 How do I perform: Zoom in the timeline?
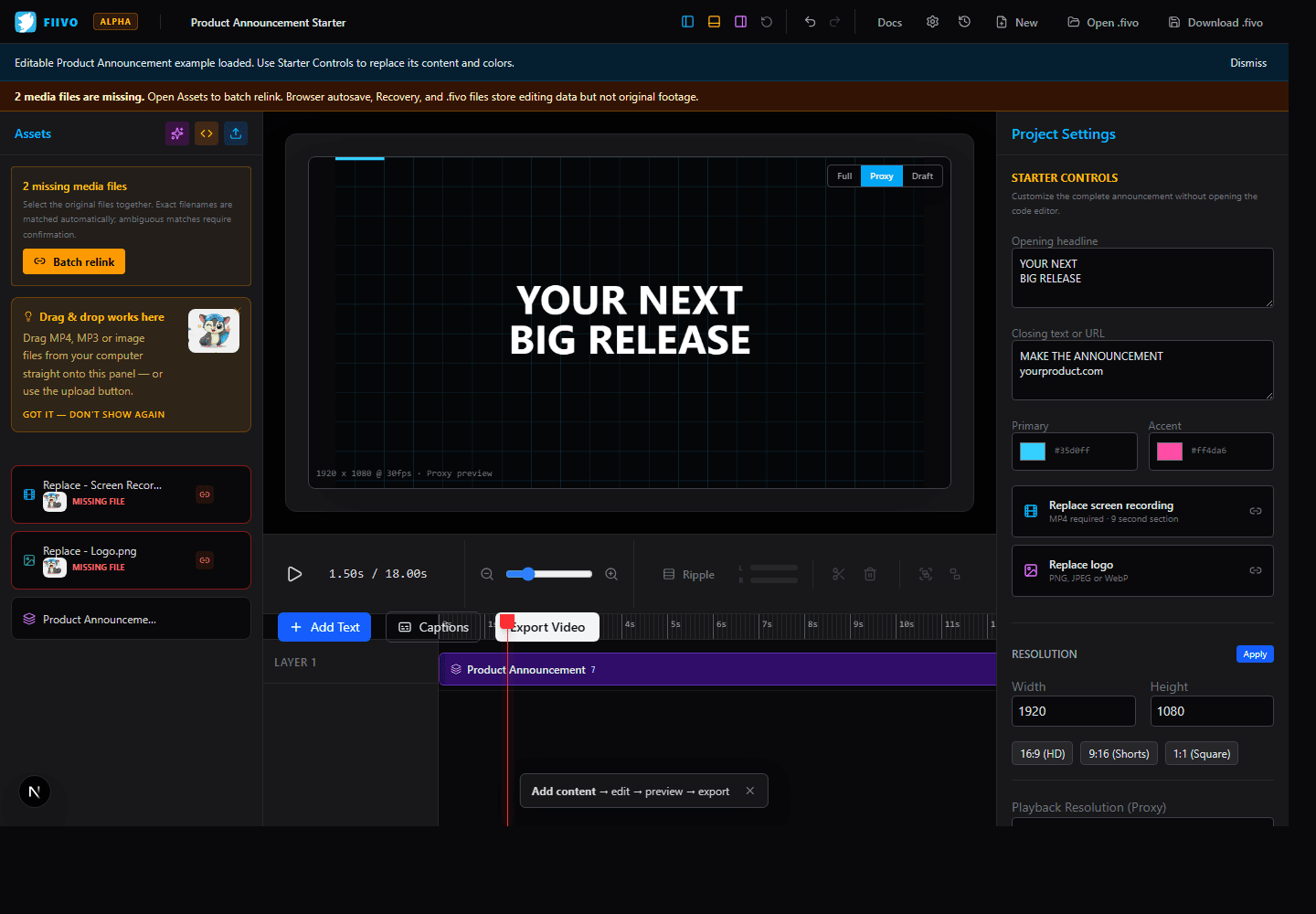(x=611, y=574)
